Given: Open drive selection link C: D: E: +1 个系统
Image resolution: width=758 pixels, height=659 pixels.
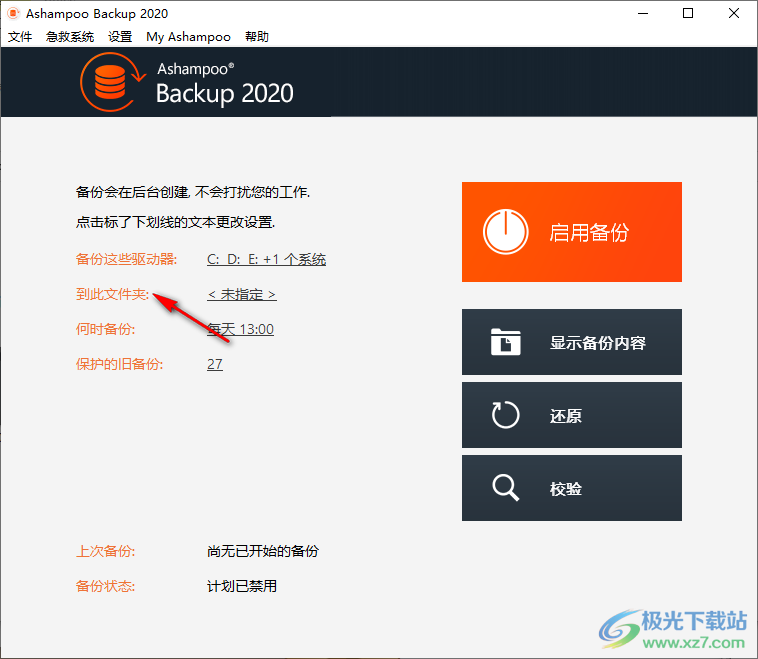Looking at the screenshot, I should pos(266,260).
